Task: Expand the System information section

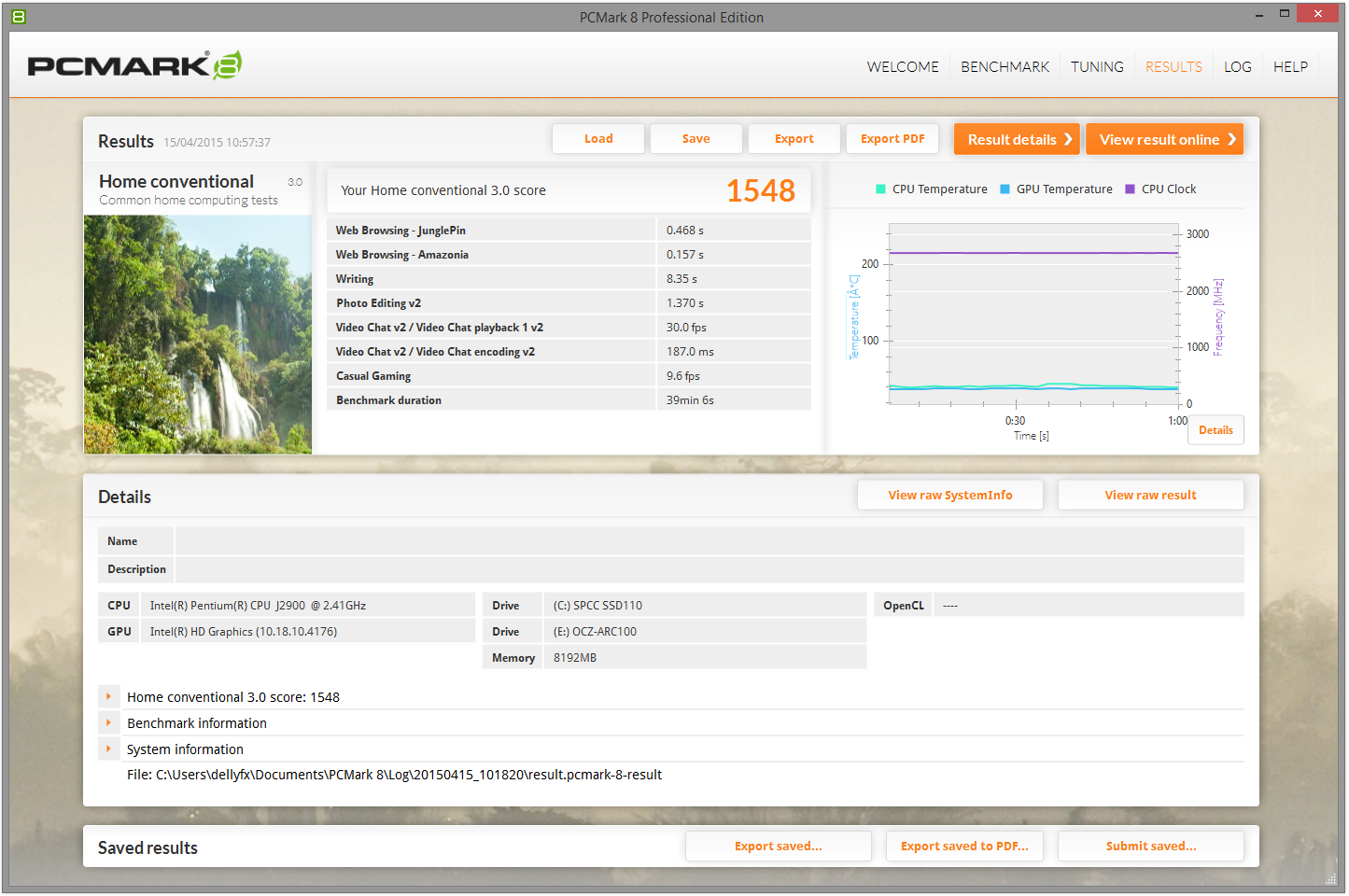Action: (x=109, y=749)
